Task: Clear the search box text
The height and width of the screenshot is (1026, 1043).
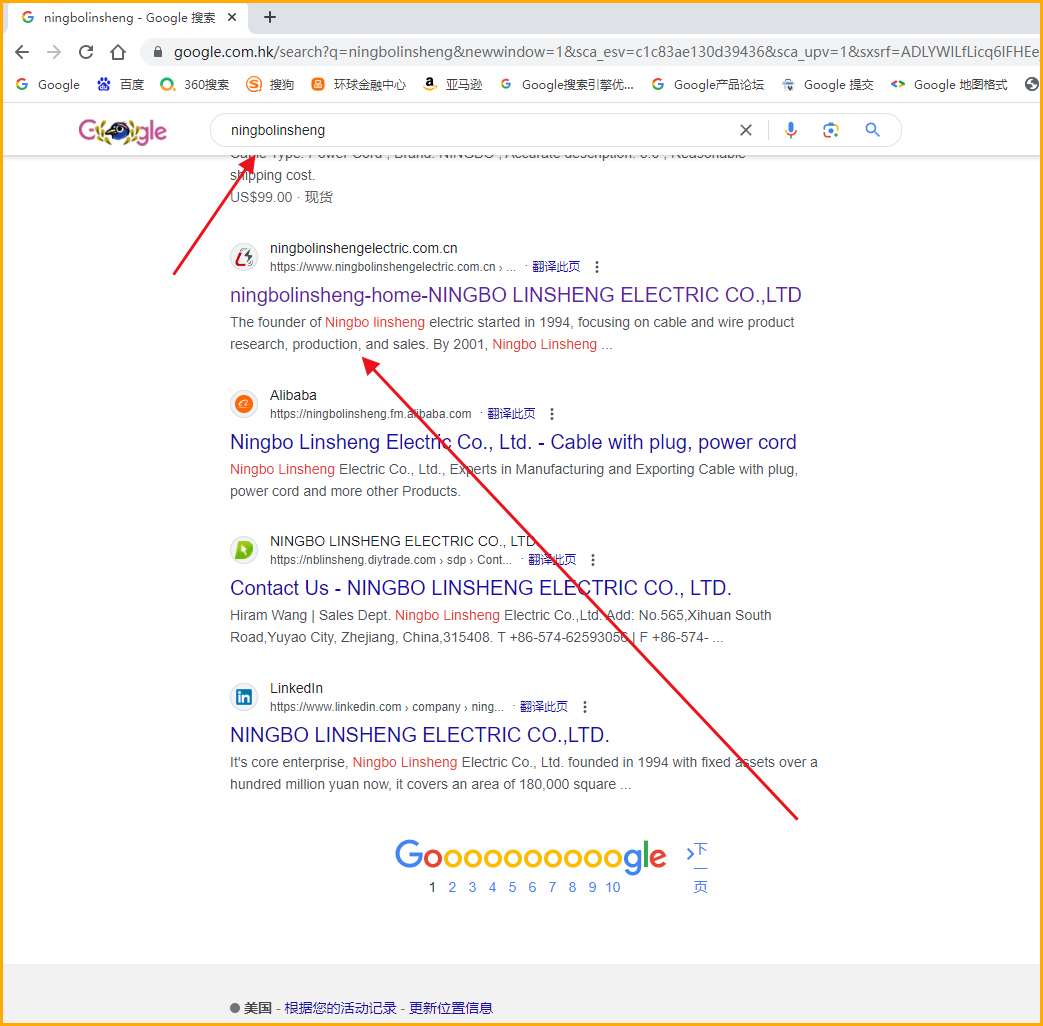Action: (745, 130)
